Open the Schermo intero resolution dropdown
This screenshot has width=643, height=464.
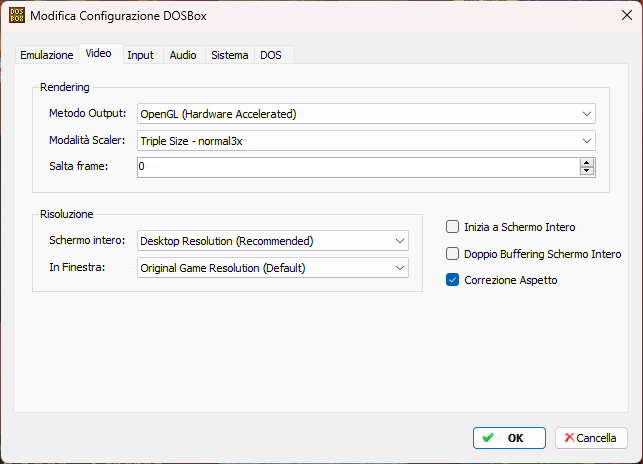coord(273,241)
